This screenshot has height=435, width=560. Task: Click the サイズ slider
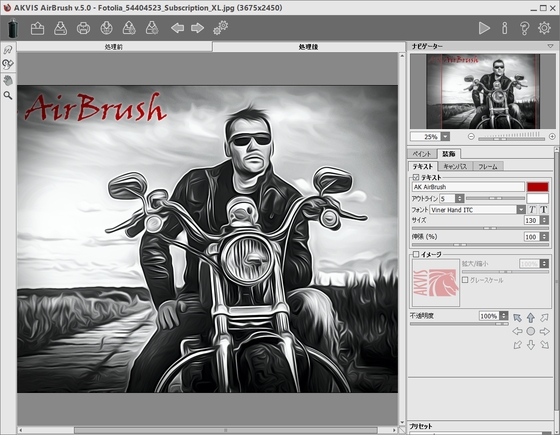(x=480, y=228)
